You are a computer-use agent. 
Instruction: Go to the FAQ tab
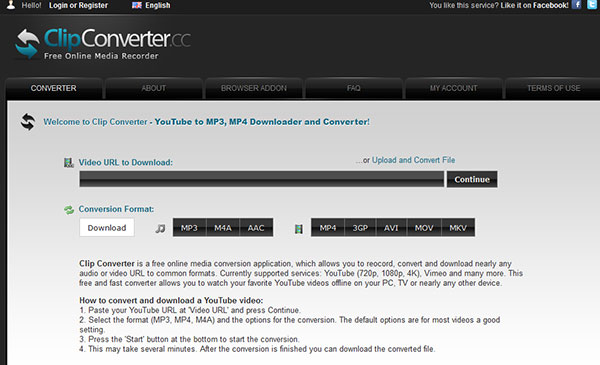(x=354, y=88)
